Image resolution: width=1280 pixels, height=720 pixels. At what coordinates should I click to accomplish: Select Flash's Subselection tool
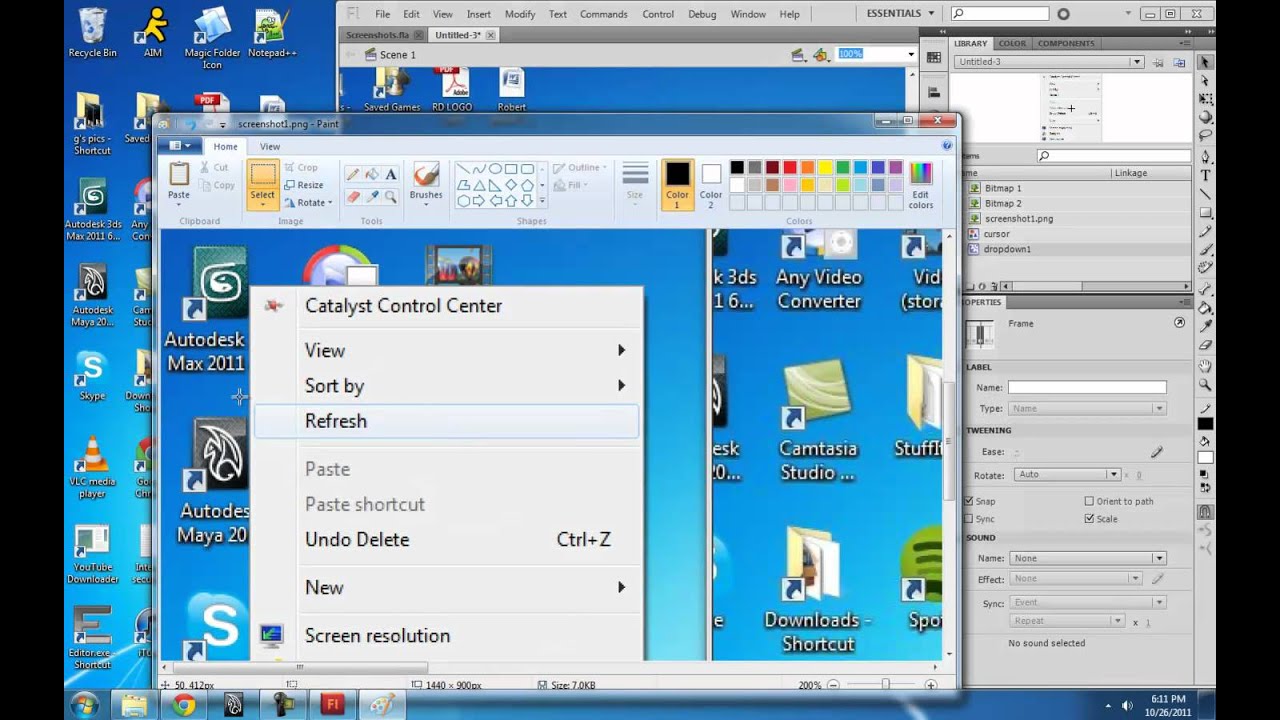coord(1206,81)
